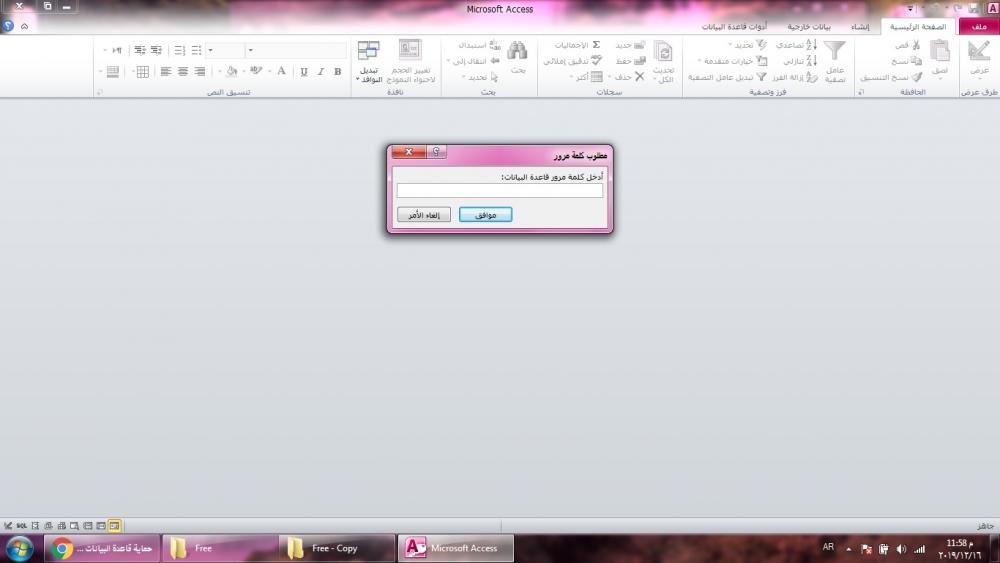
Task: Click the Access Help question mark icon
Action: [x=8, y=27]
